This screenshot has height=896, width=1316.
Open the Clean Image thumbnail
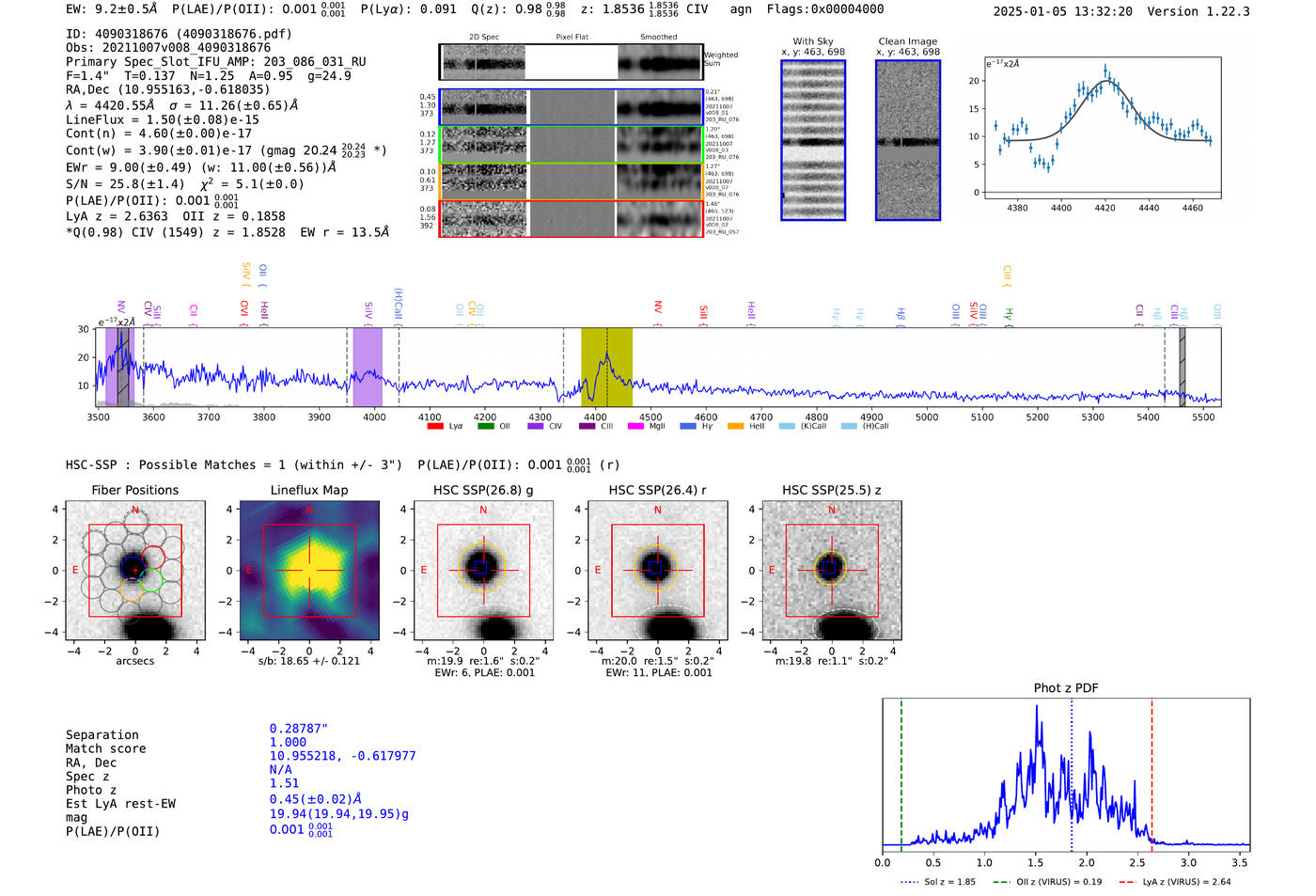908,140
